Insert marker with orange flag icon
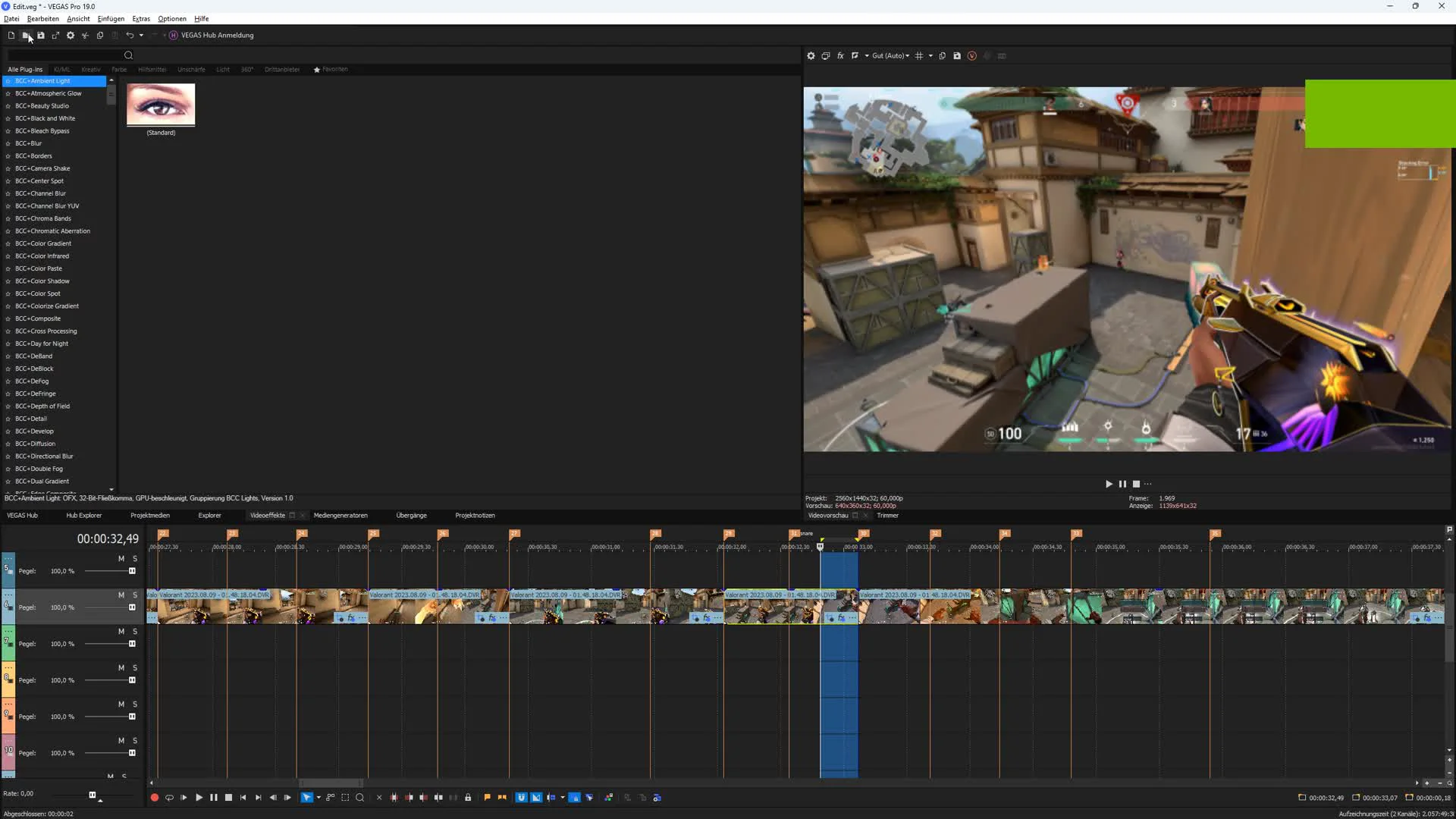Screen dimensions: 1456x819 coord(487,798)
